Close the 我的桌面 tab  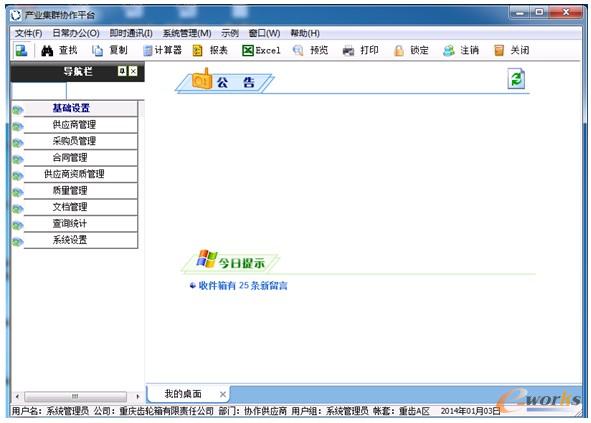pos(223,394)
